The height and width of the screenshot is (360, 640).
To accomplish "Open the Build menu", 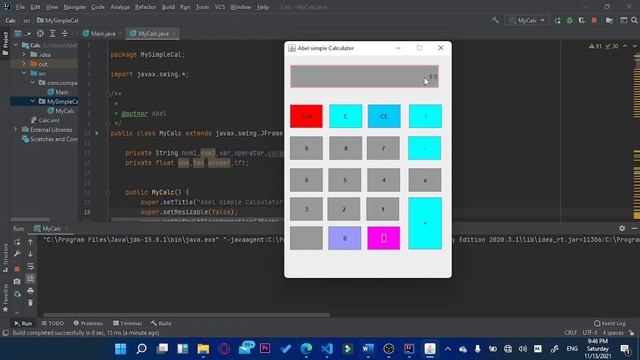I will point(168,7).
